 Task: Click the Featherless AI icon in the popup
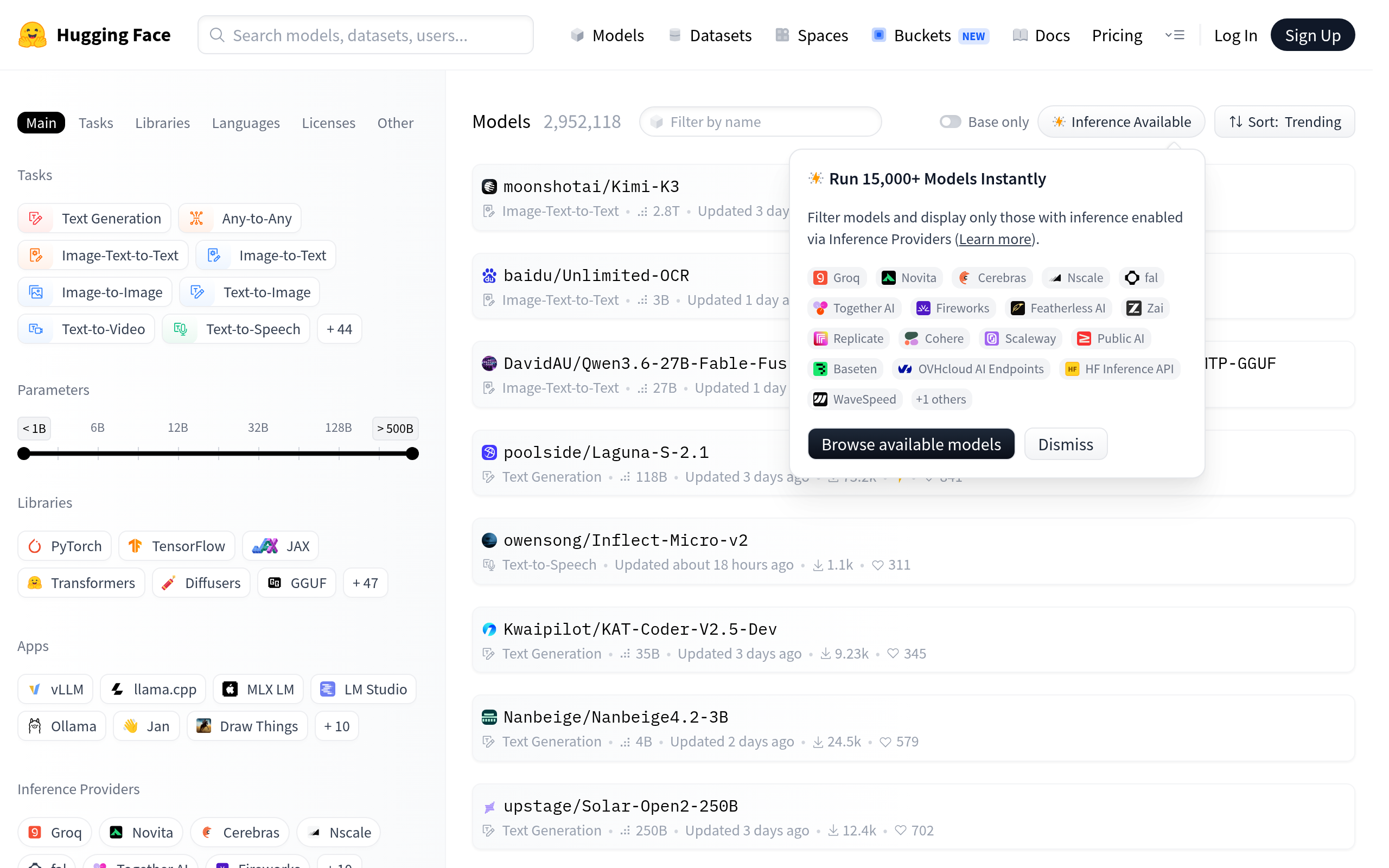pyautogui.click(x=1018, y=308)
